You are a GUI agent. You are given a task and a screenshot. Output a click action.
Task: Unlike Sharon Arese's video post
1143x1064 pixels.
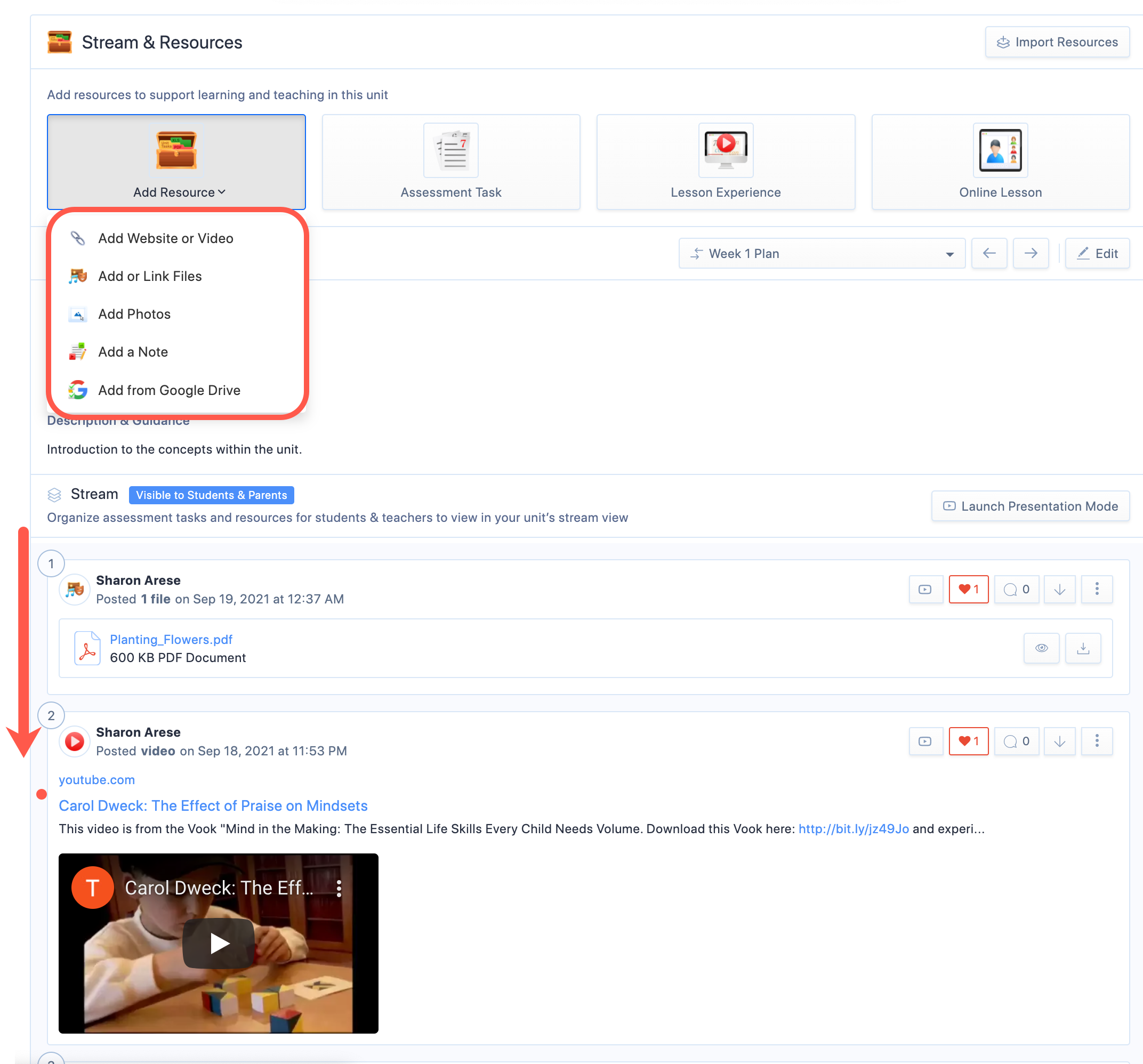(x=968, y=741)
